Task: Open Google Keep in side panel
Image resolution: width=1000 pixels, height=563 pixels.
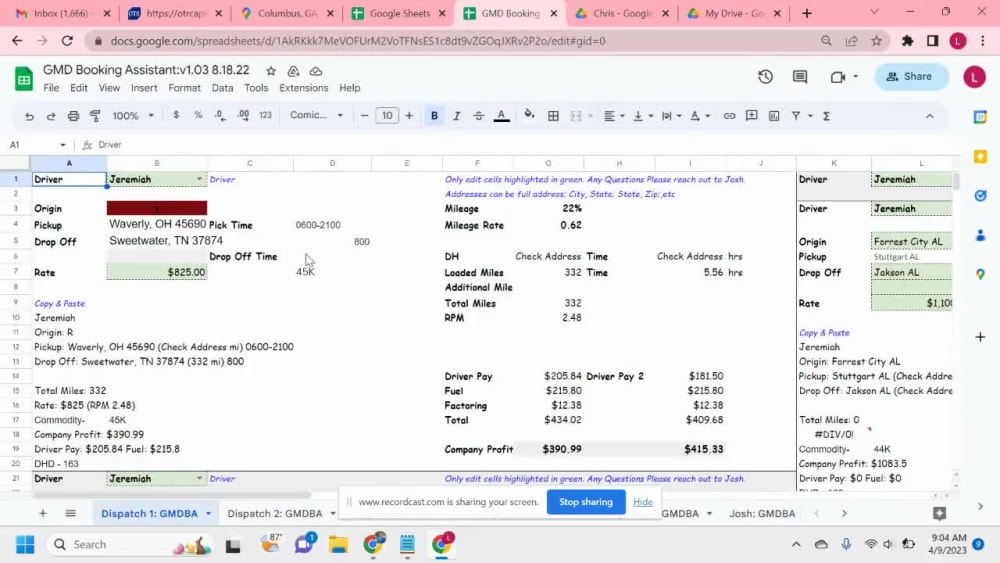Action: (980, 157)
